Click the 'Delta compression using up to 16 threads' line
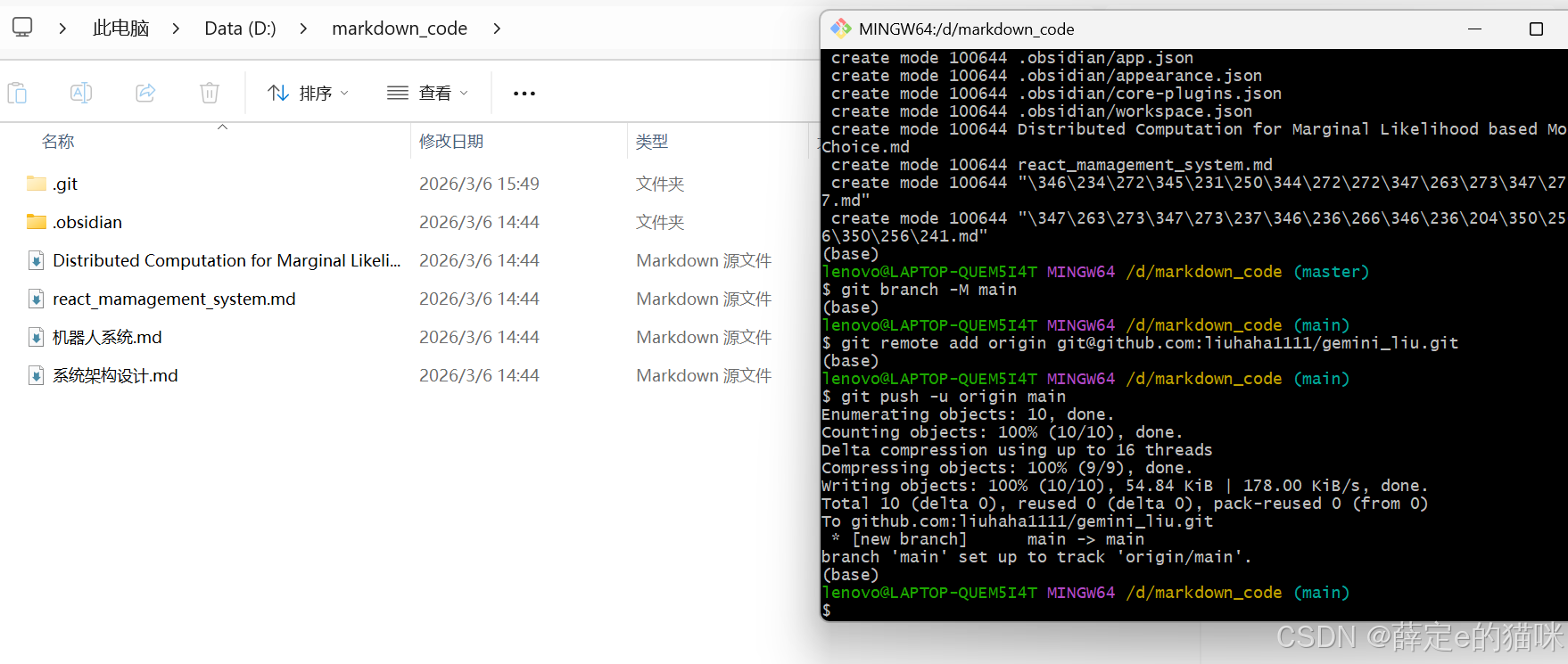1568x664 pixels. tap(1017, 450)
